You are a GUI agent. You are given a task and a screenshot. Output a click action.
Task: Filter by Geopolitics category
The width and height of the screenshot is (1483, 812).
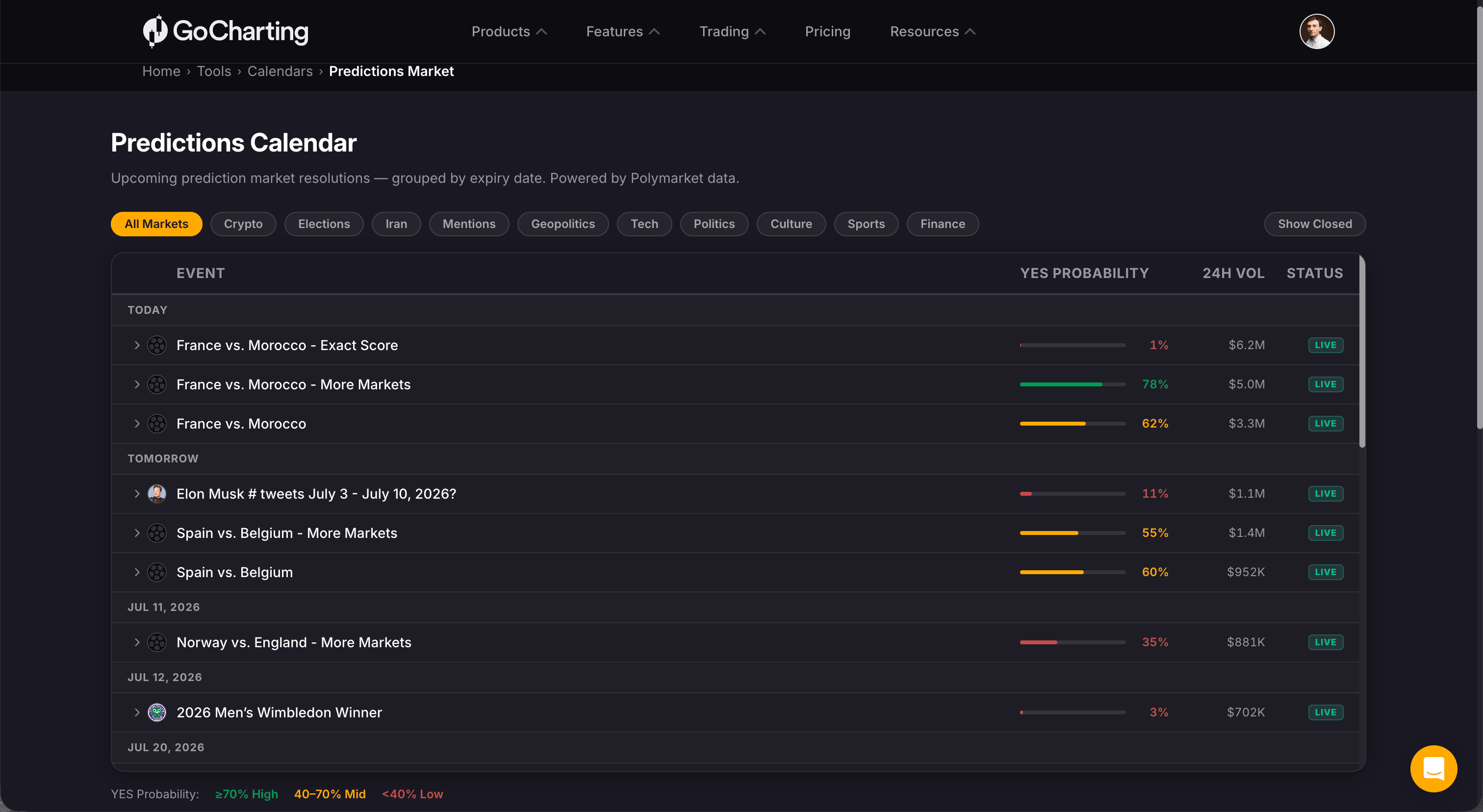click(563, 224)
